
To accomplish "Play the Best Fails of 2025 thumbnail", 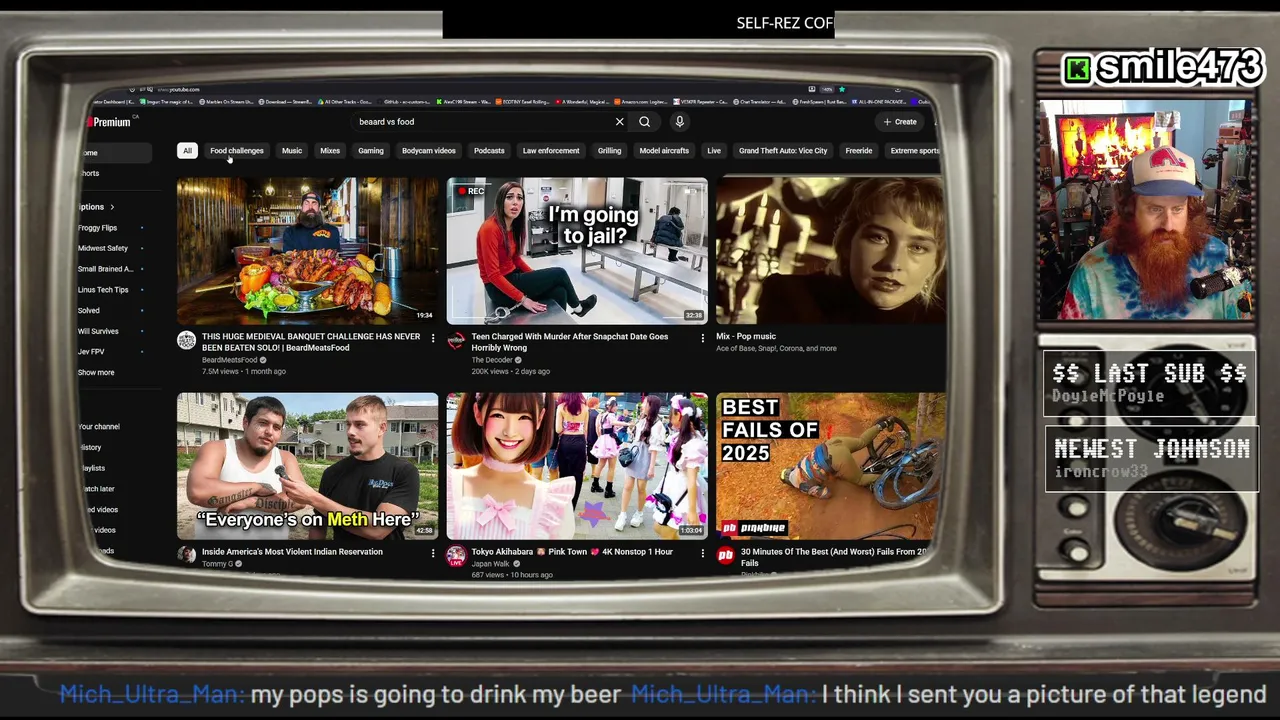I will (x=830, y=466).
